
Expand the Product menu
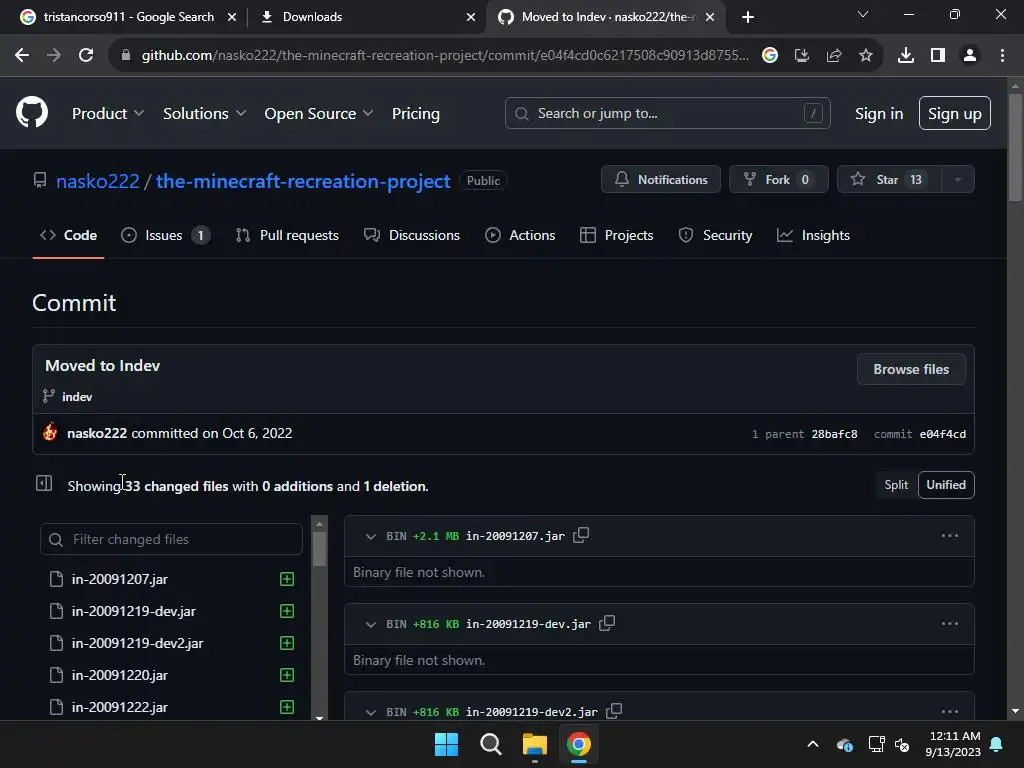[107, 113]
